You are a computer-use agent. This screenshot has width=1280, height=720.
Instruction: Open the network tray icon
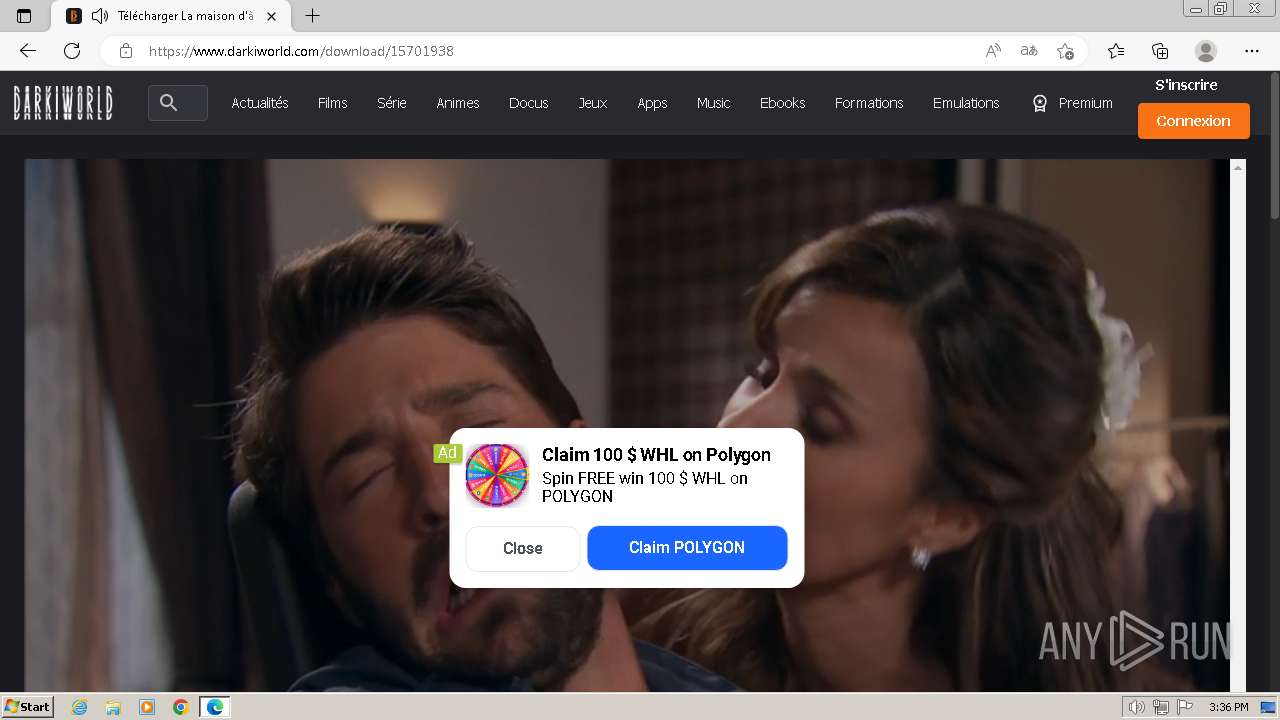1161,707
